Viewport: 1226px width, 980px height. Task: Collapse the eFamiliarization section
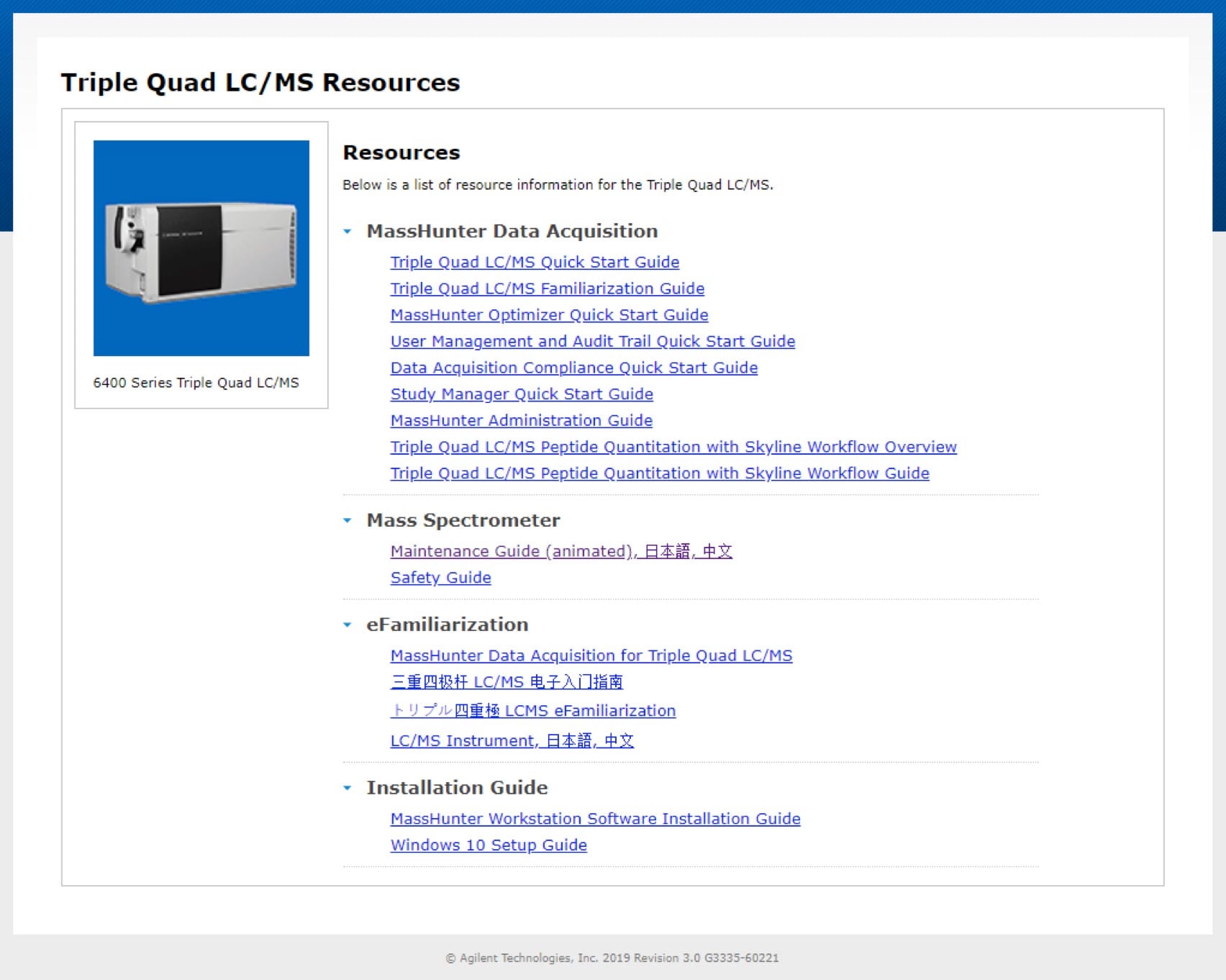(348, 625)
